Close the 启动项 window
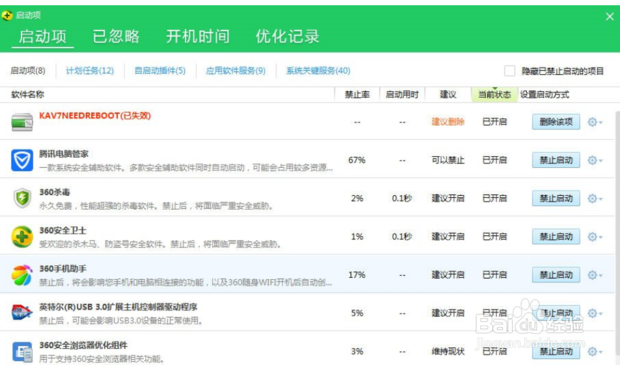The height and width of the screenshot is (365, 620). [610, 17]
